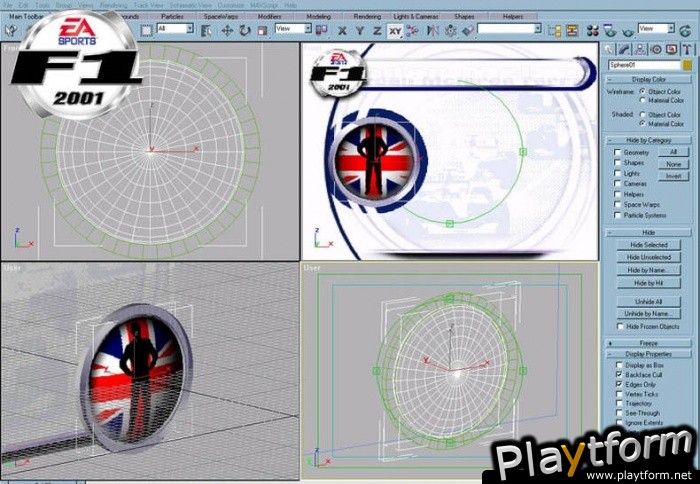Switch to Hierarchy command panel
700x484 pixels.
pyautogui.click(x=640, y=49)
